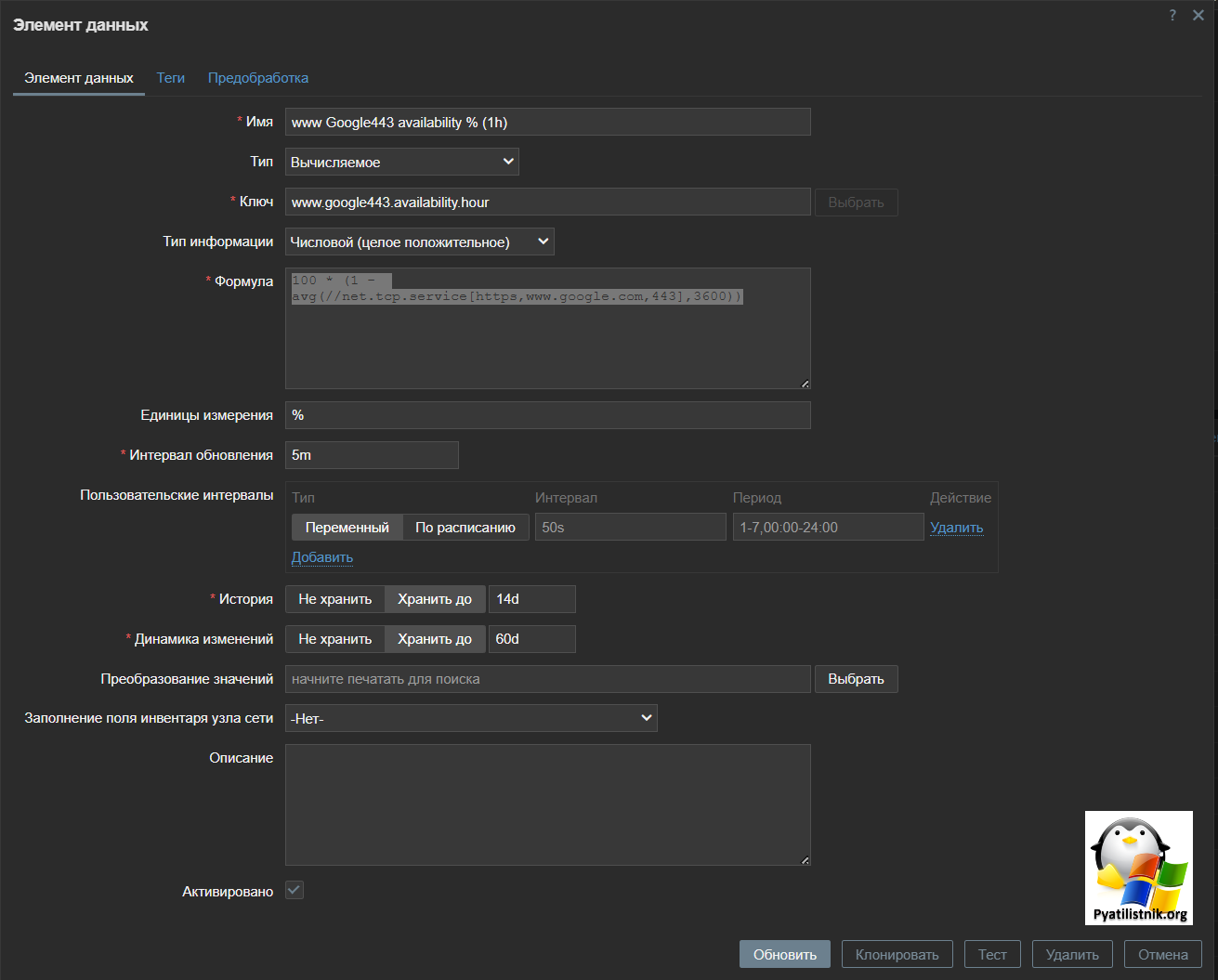Screen dimensions: 1218x980
Task: Select Не хранить for История
Action: tap(335, 599)
